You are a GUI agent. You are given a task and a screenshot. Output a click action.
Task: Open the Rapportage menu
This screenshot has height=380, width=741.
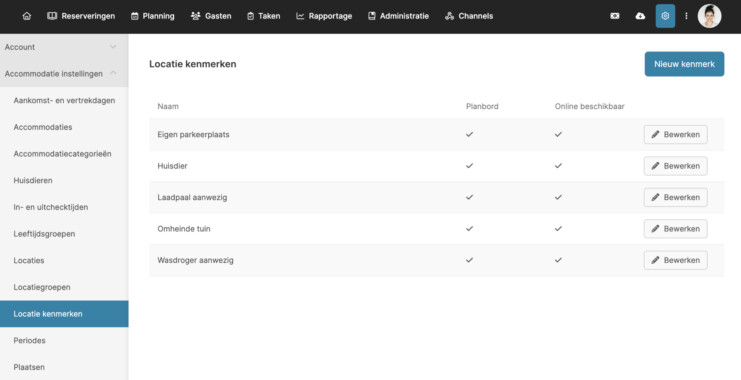click(x=324, y=16)
